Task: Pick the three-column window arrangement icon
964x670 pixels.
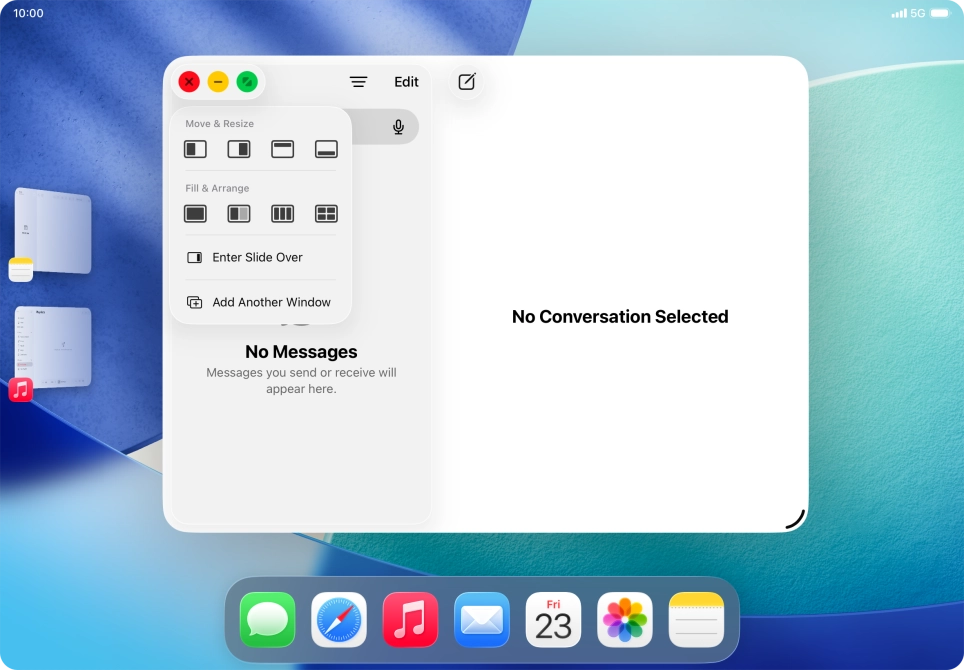Action: tap(281, 213)
